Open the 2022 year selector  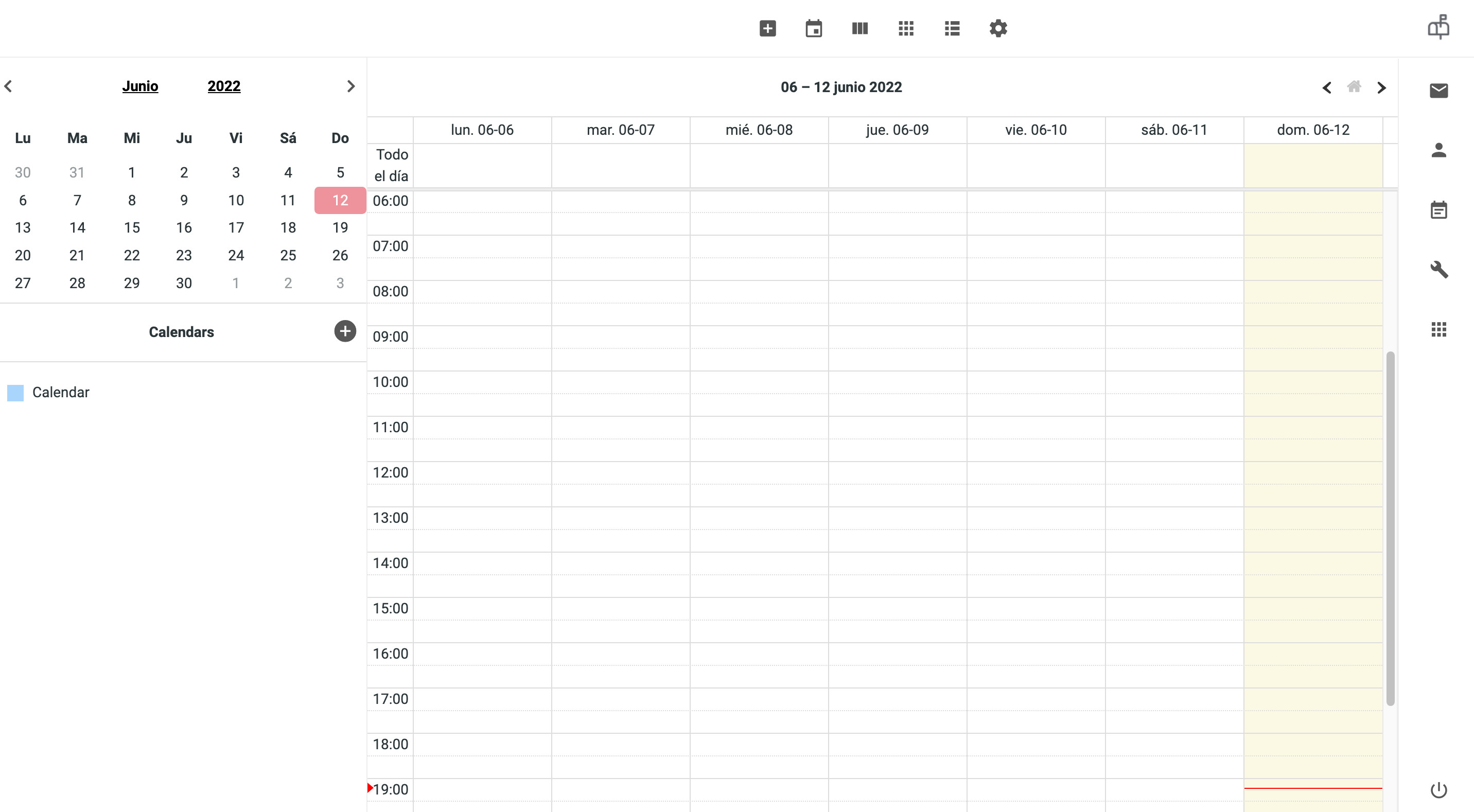(x=224, y=86)
